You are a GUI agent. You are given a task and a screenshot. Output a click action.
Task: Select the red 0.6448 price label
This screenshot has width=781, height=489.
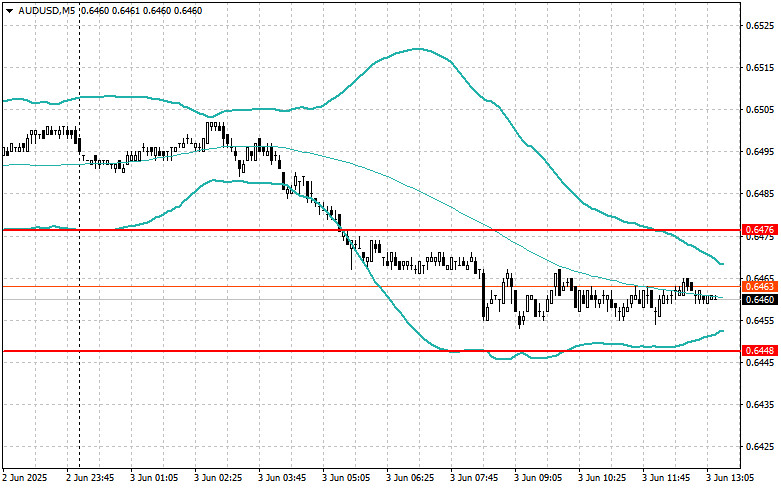760,351
